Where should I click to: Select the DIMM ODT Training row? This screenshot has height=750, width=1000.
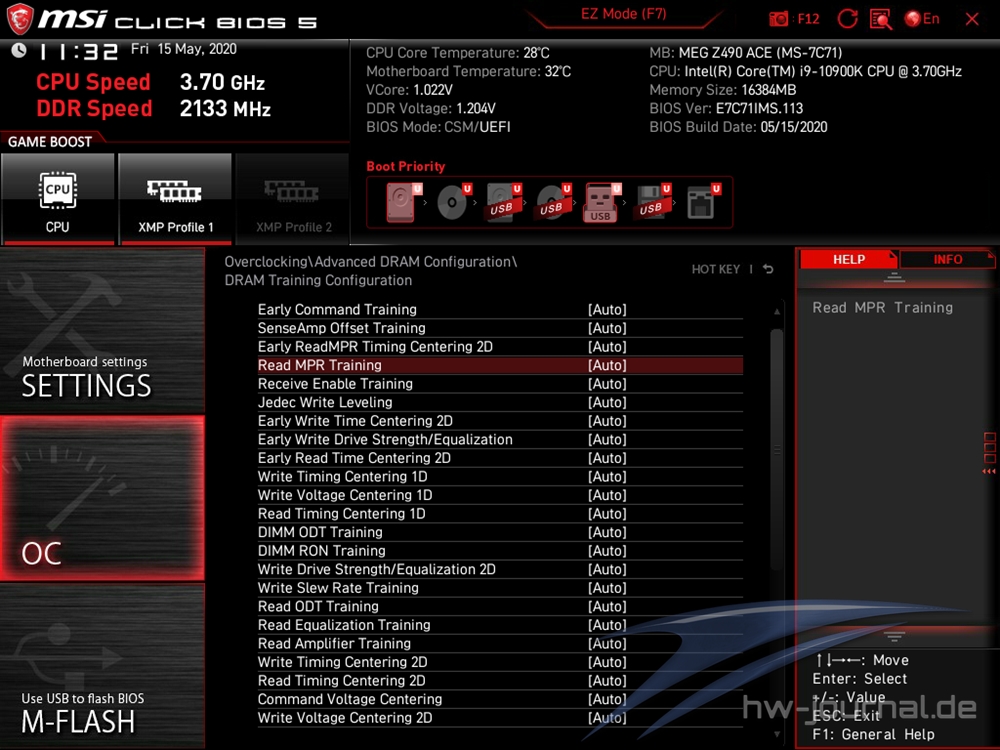pyautogui.click(x=500, y=532)
